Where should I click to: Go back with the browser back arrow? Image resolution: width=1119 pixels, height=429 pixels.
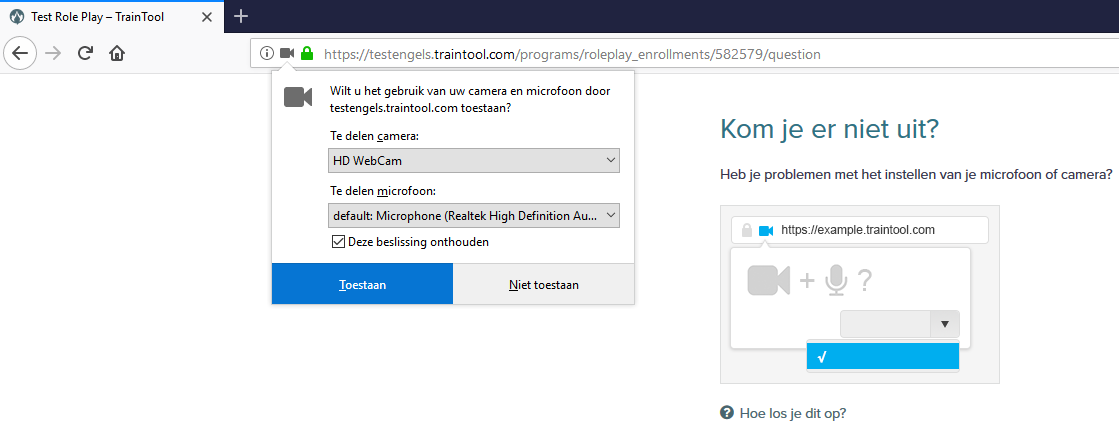pyautogui.click(x=20, y=53)
